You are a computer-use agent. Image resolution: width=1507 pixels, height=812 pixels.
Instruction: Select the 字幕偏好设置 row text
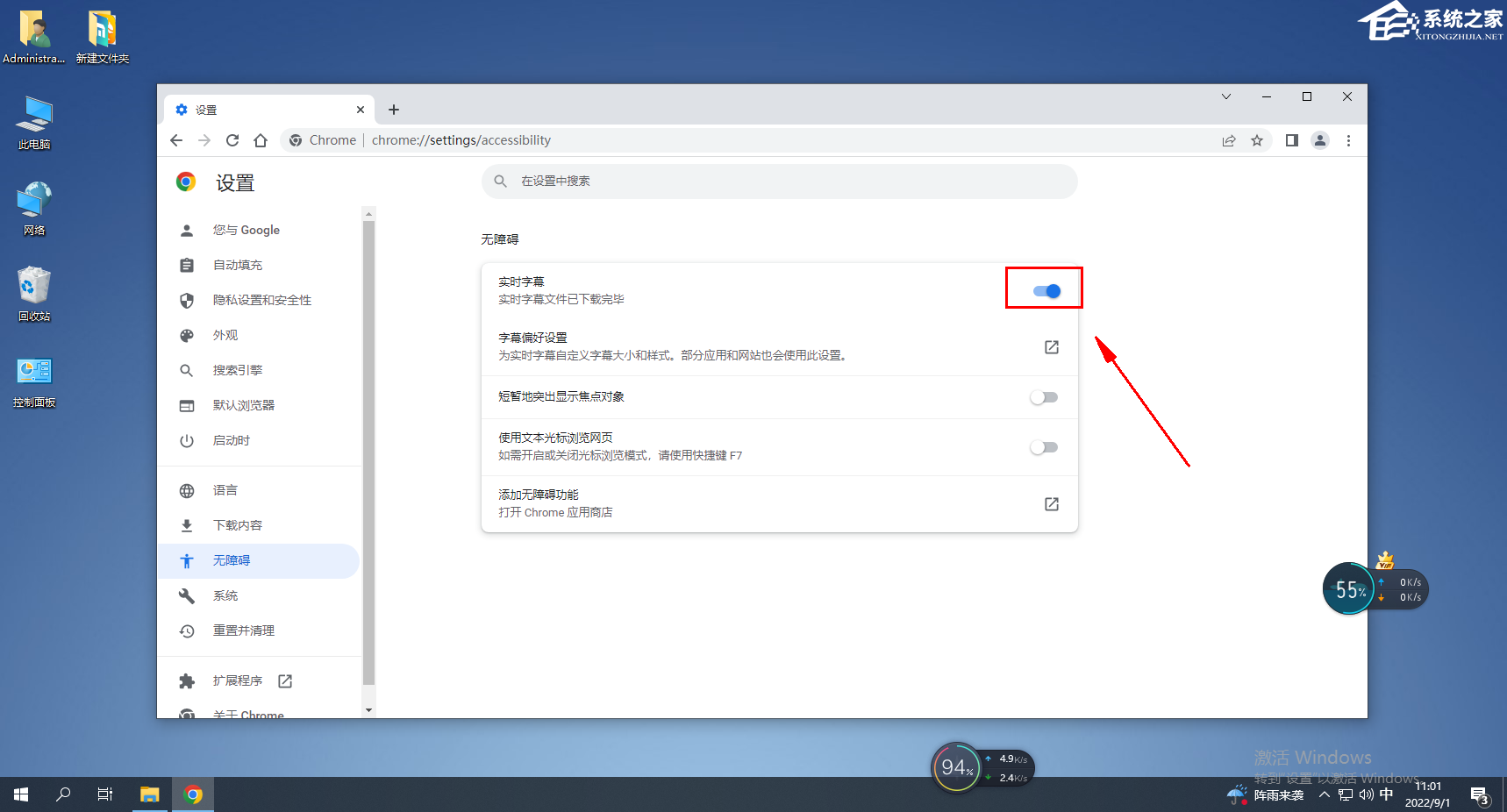(532, 338)
